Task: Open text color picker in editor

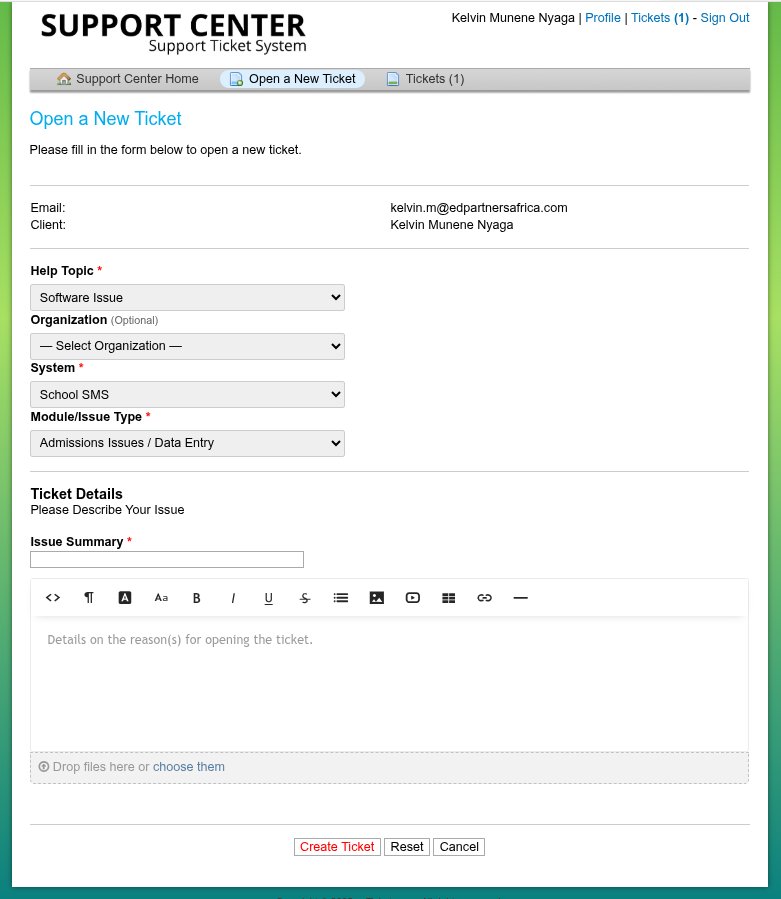Action: coord(125,597)
